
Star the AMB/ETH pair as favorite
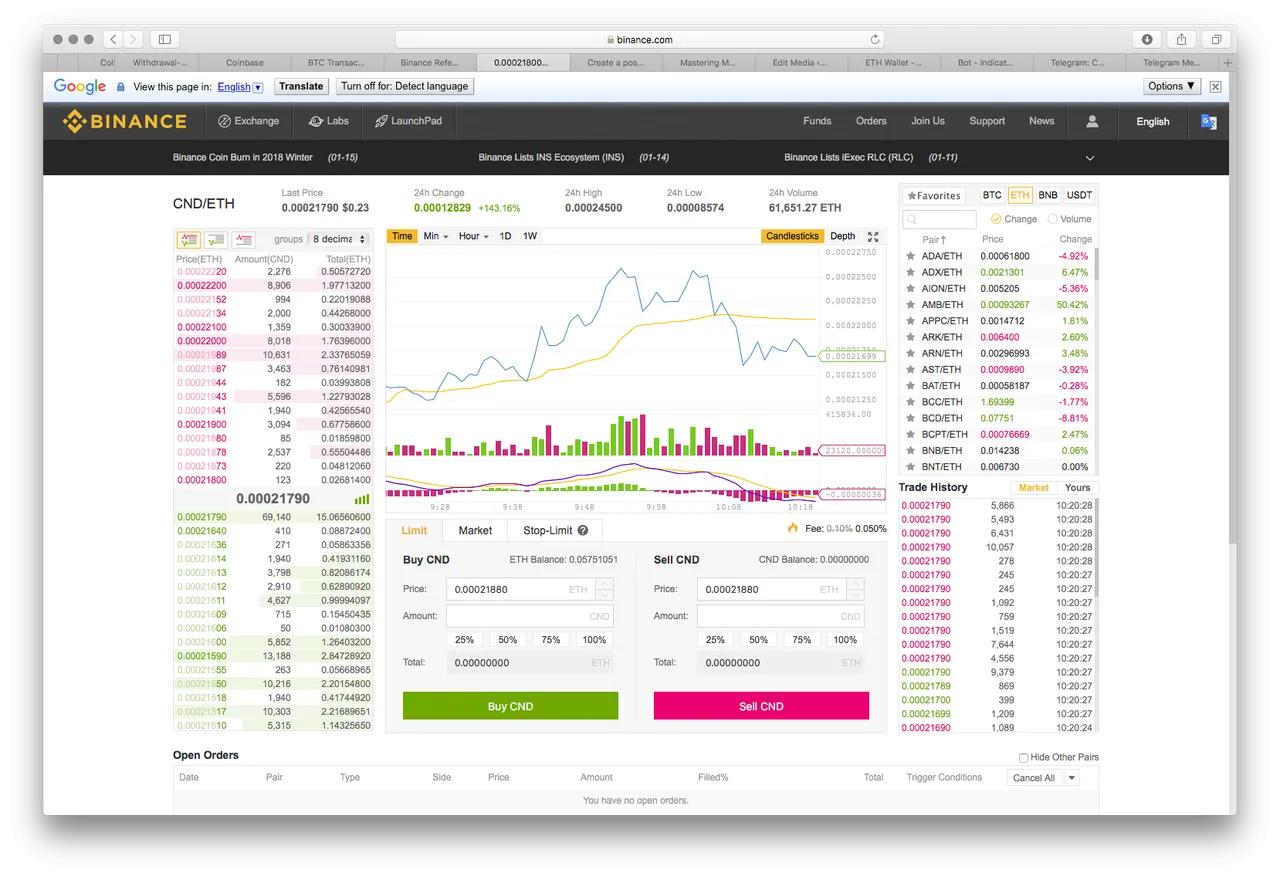[910, 304]
